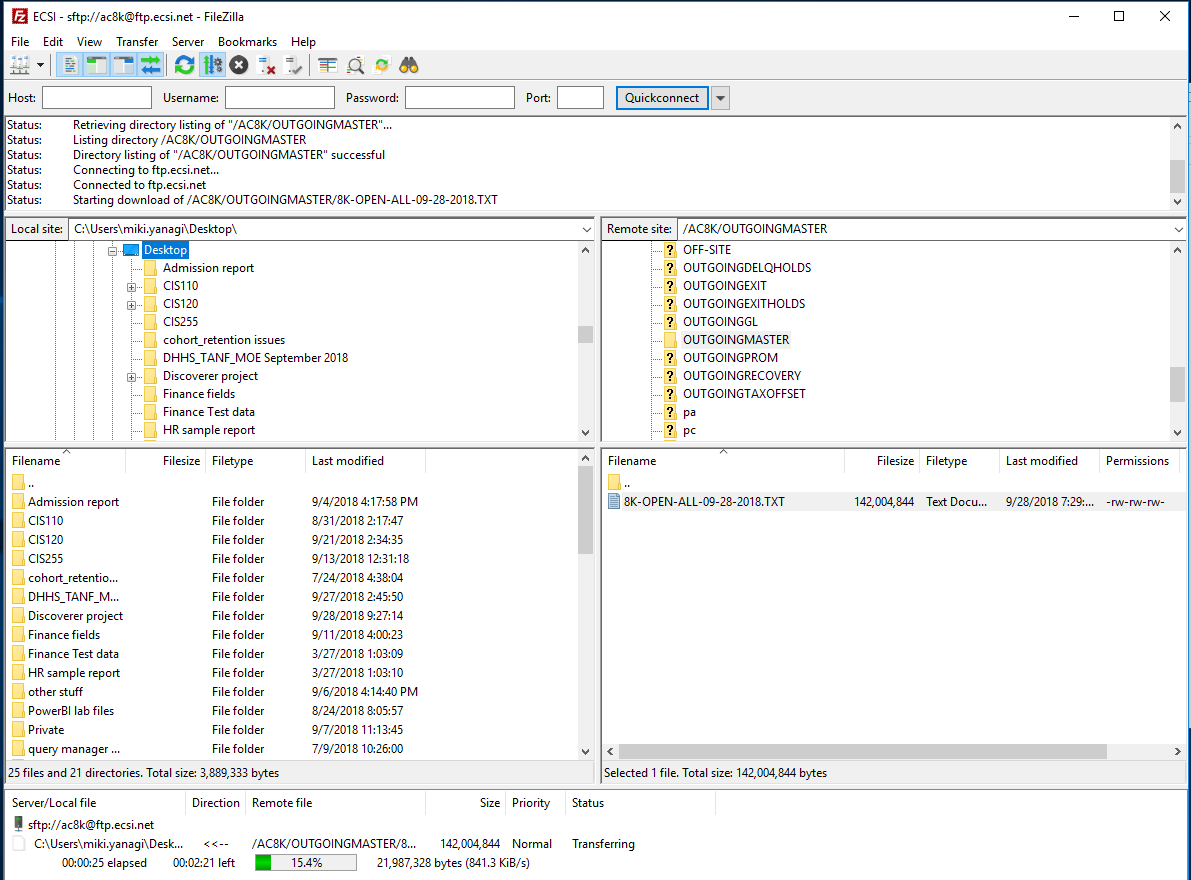The height and width of the screenshot is (880, 1191).
Task: Click the Username input field
Action: (280, 98)
